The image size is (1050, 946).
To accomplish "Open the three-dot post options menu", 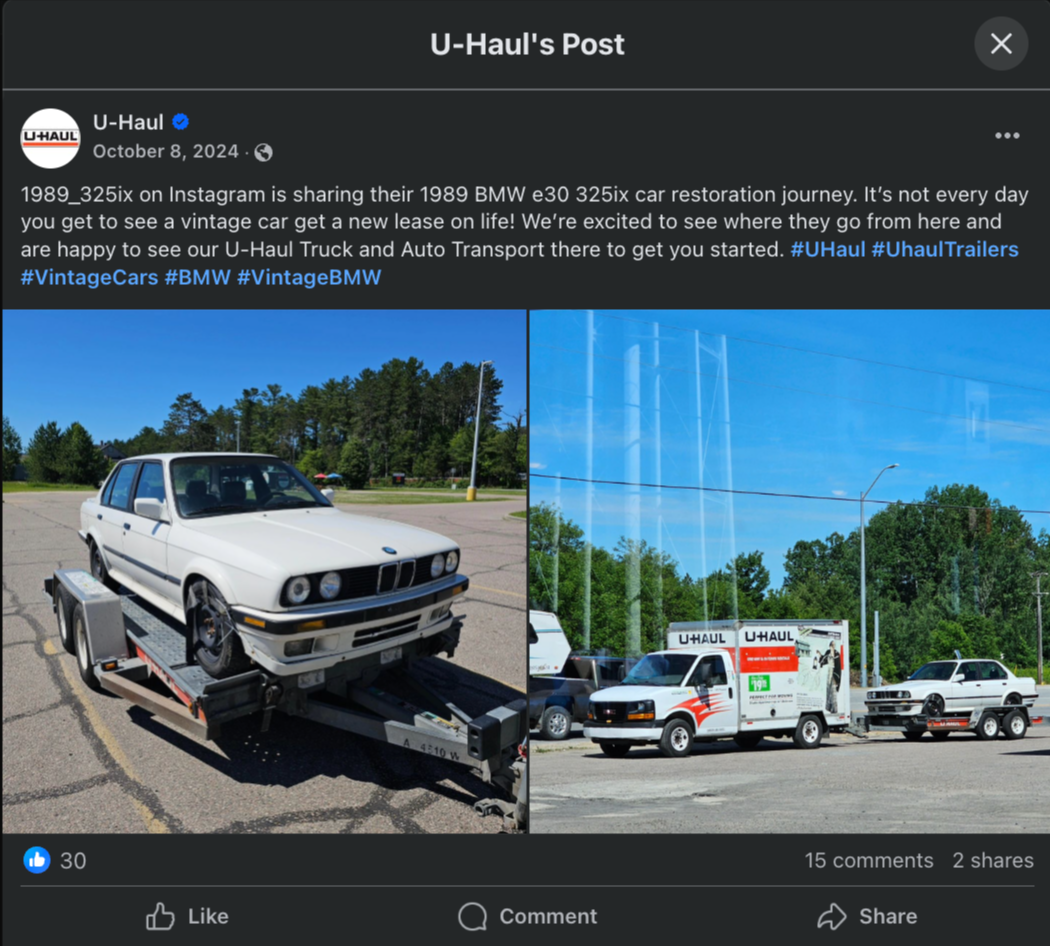I will pos(1006,136).
